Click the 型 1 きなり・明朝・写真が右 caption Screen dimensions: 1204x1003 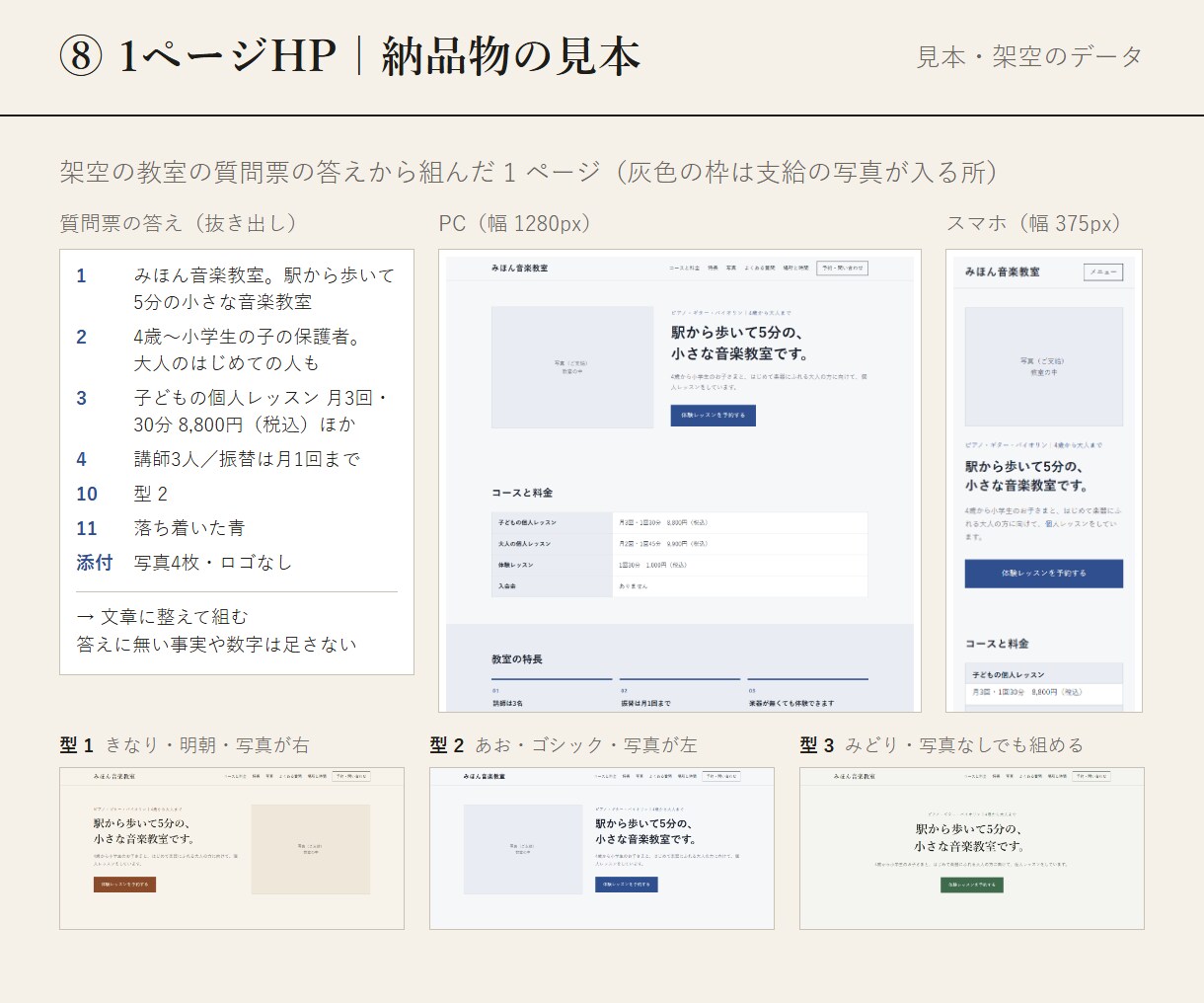pos(185,745)
